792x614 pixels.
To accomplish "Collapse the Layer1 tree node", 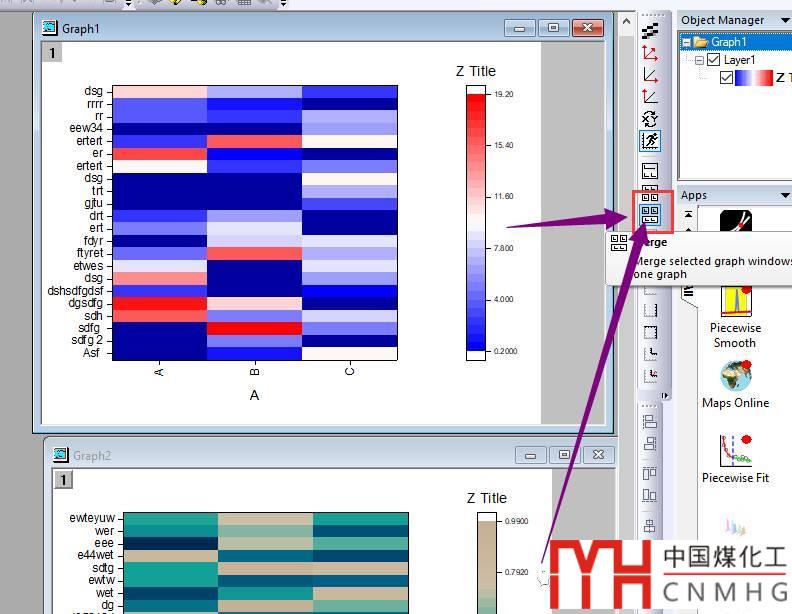I will 699,60.
